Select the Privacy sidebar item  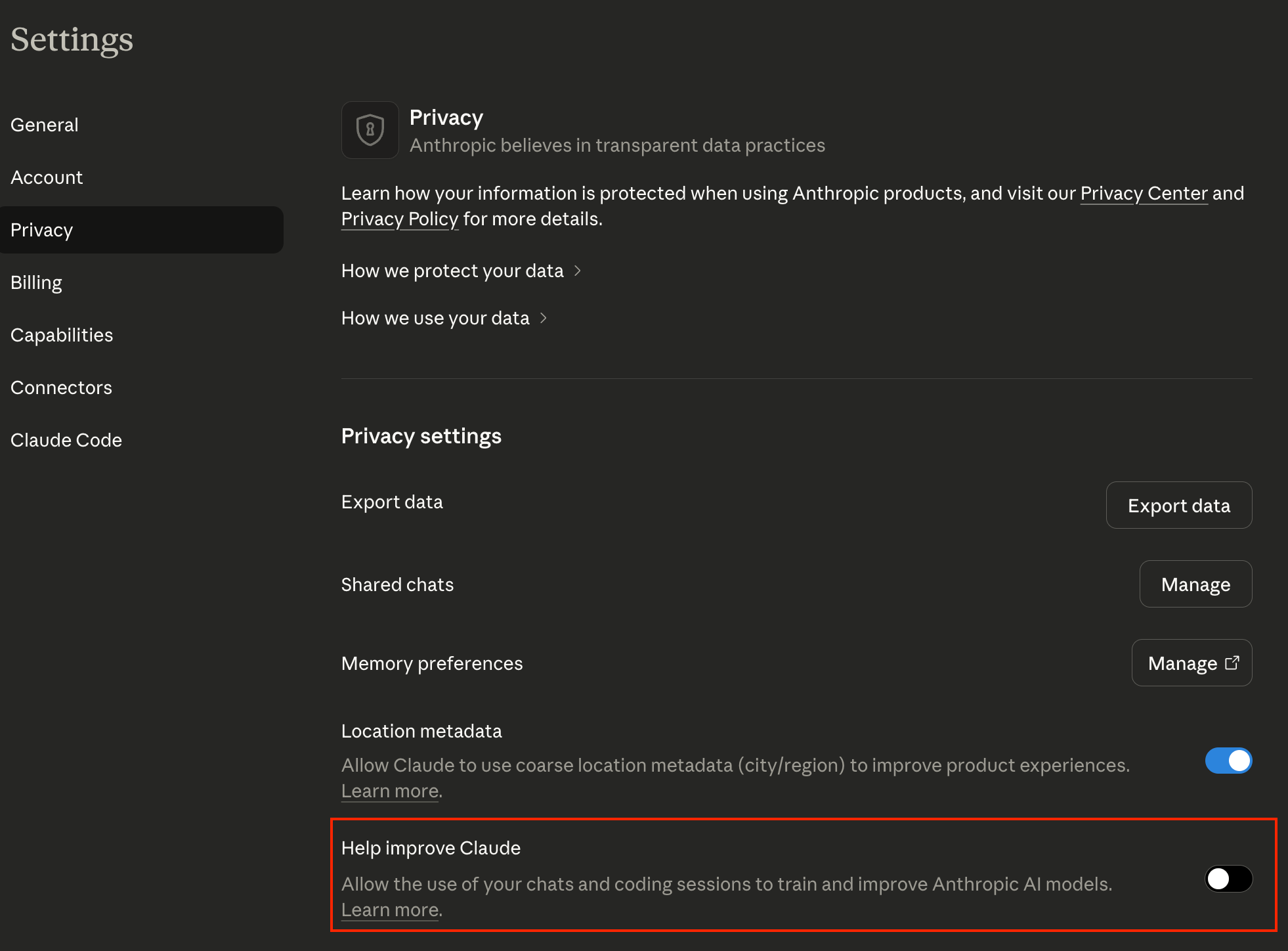(x=42, y=230)
